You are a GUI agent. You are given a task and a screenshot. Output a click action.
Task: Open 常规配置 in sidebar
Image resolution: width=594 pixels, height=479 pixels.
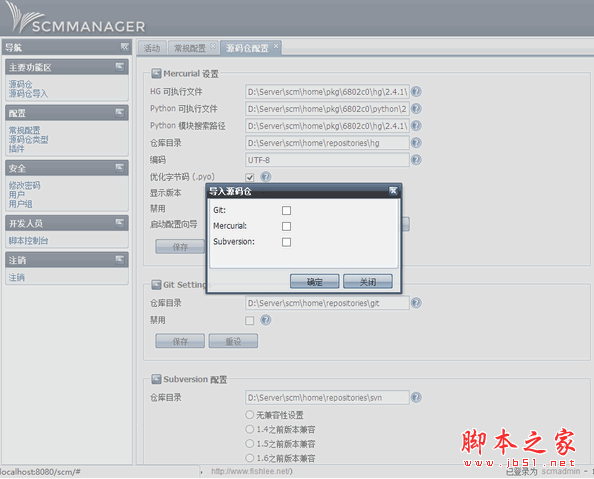(x=24, y=130)
